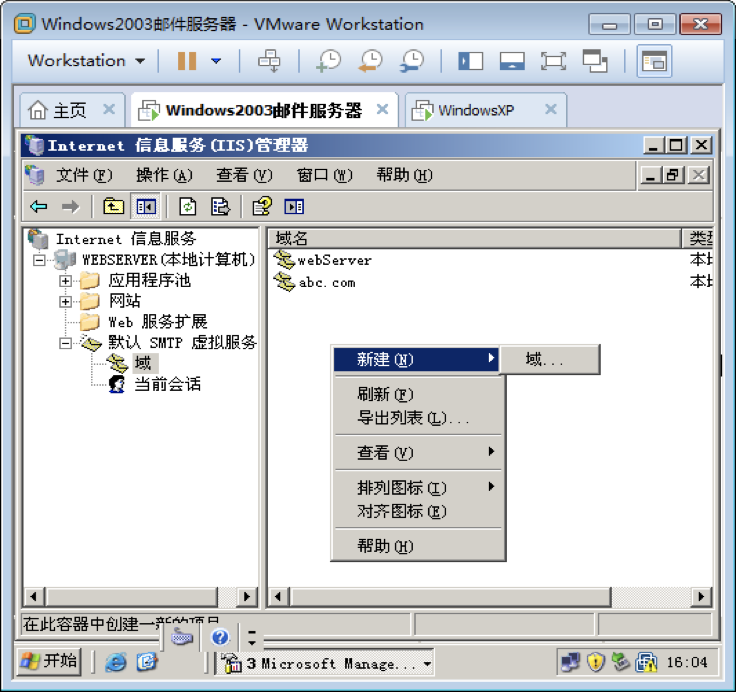Click the security shield tray icon
Image resolution: width=736 pixels, height=692 pixels.
596,662
